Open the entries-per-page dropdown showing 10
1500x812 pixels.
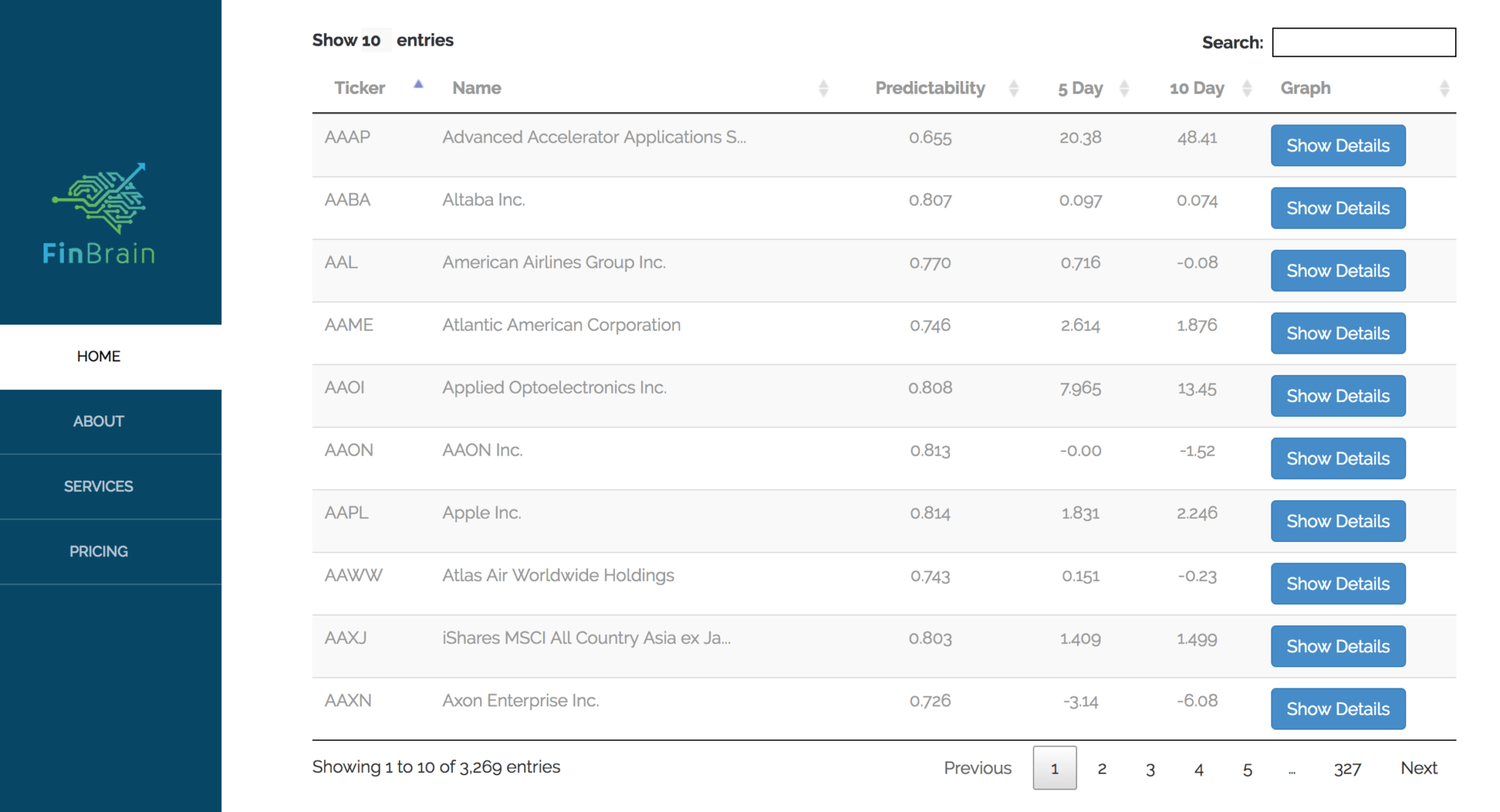click(x=373, y=40)
